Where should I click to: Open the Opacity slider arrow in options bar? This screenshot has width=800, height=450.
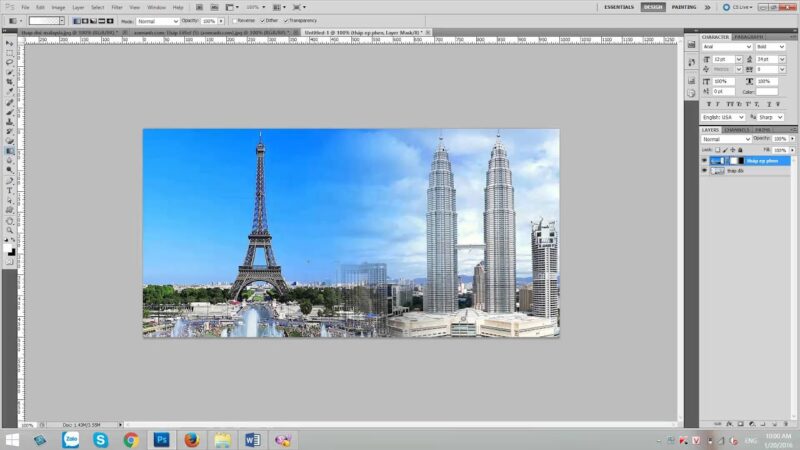point(221,21)
